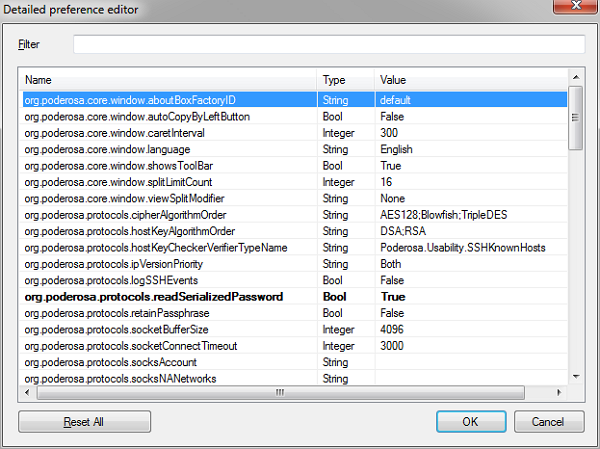
Task: Select the logSSHEvents preference row
Action: pos(295,281)
